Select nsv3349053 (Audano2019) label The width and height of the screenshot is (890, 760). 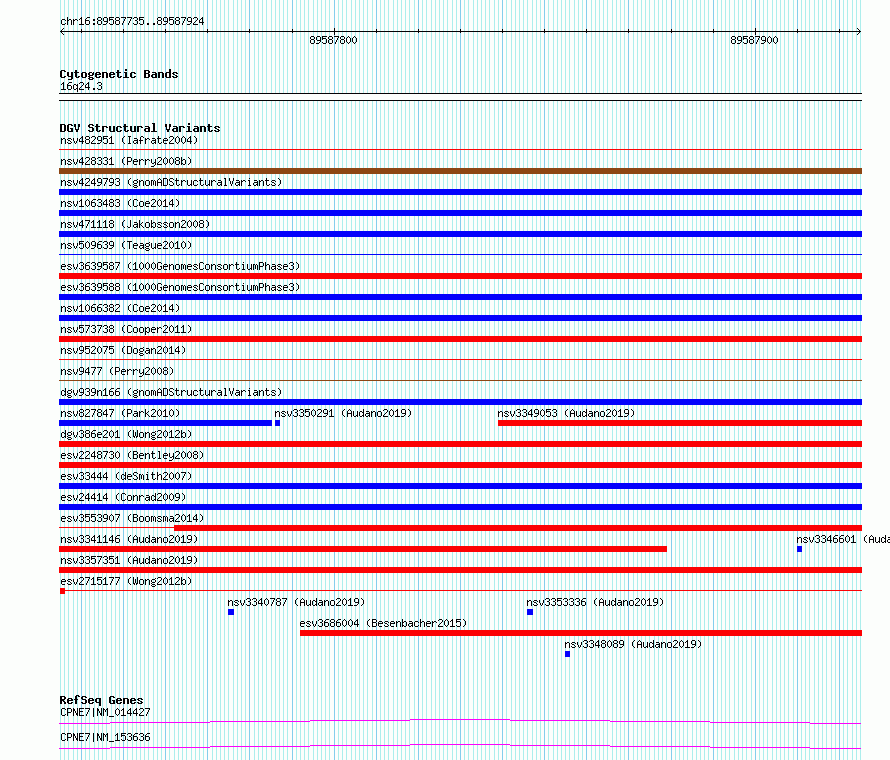click(x=566, y=413)
